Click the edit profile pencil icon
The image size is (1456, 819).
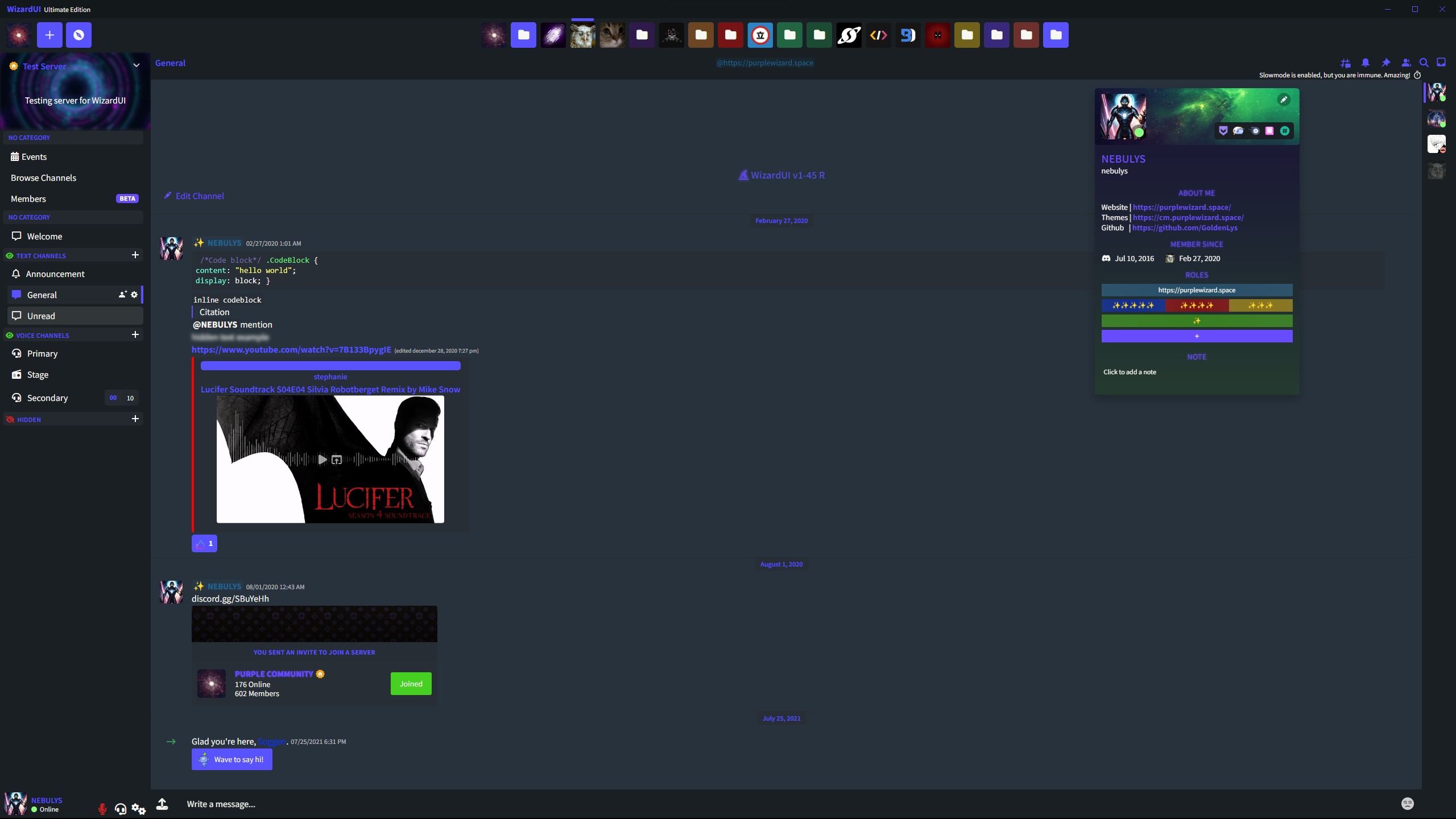[1284, 100]
